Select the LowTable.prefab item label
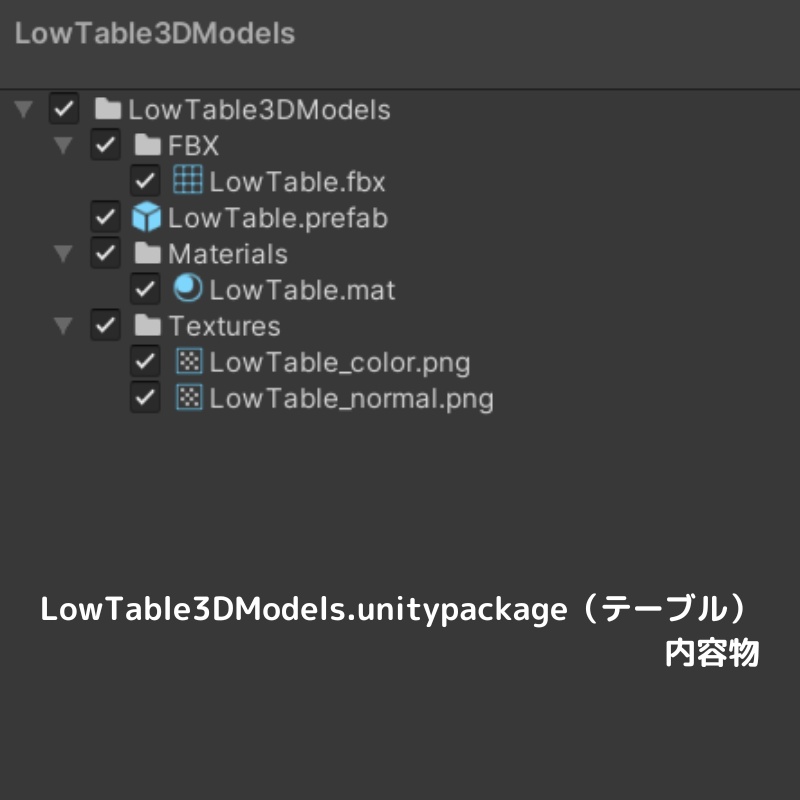The image size is (800, 800). (277, 217)
